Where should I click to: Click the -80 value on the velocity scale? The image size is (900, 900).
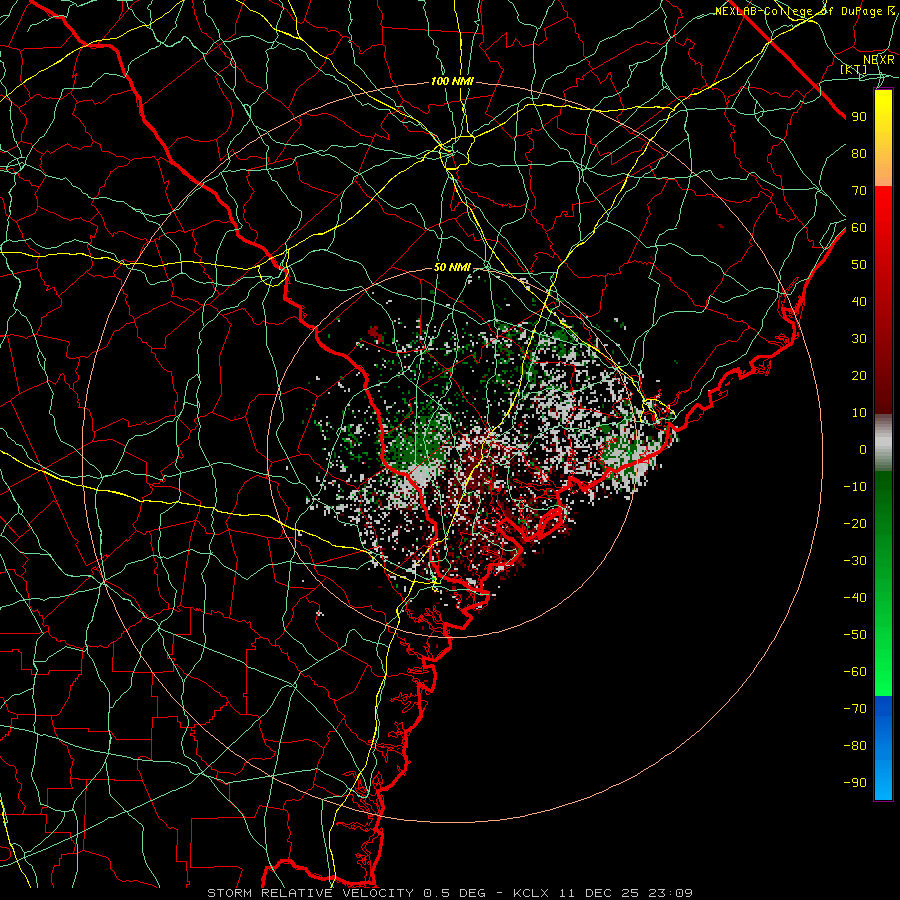pos(855,746)
